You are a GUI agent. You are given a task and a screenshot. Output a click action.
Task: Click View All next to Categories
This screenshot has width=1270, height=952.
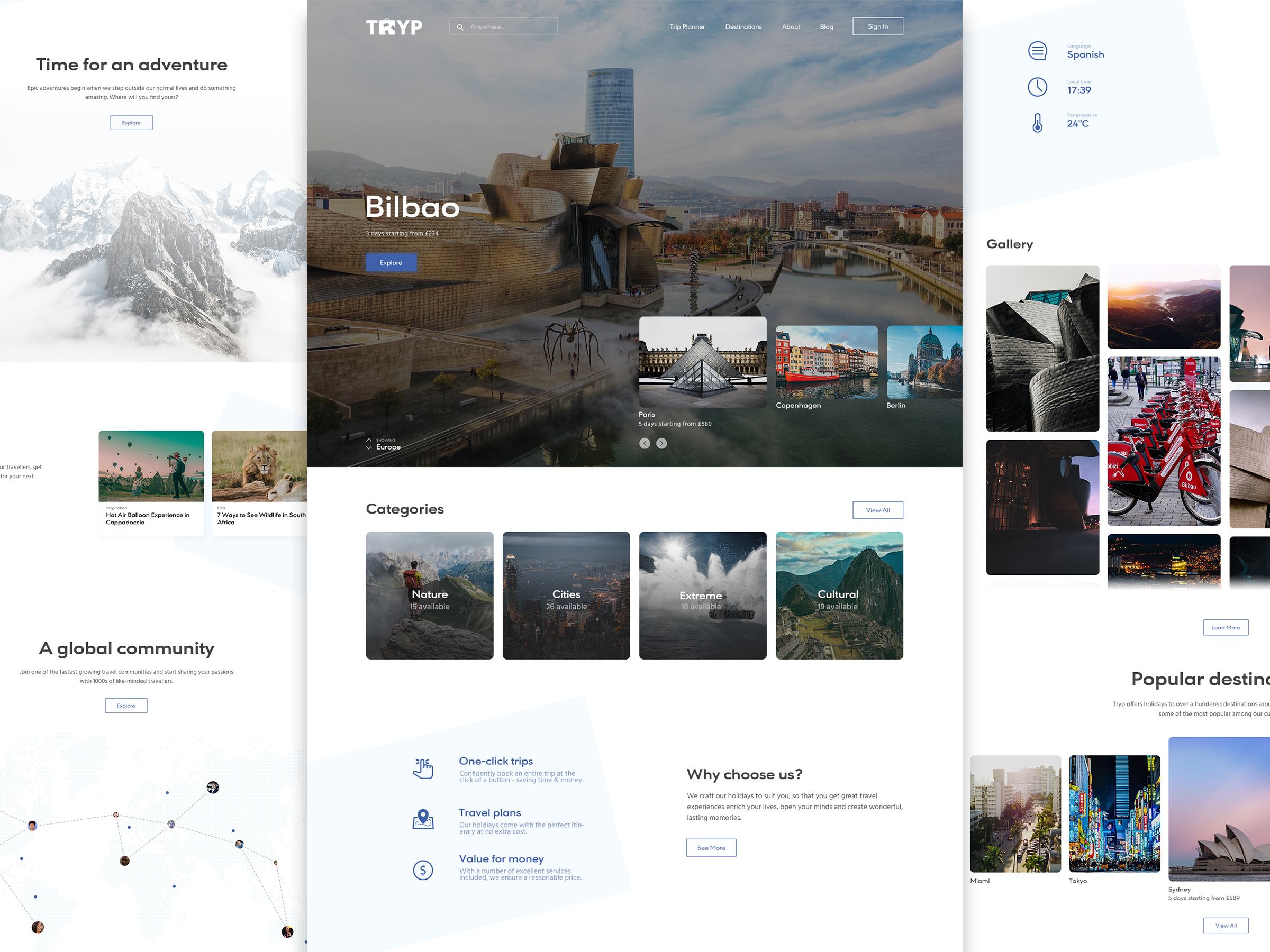tap(878, 509)
